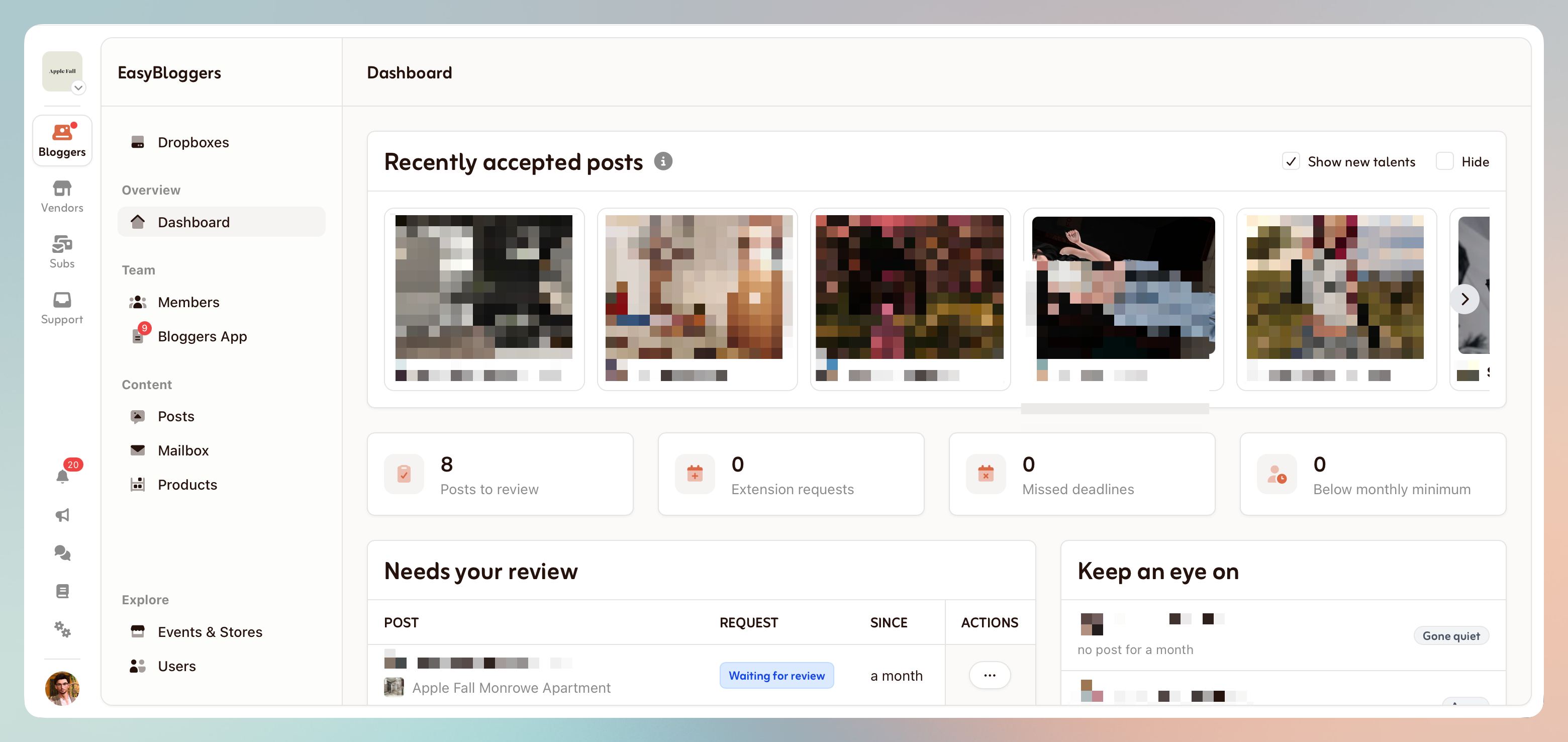Open the announcements megaphone icon

(x=62, y=515)
